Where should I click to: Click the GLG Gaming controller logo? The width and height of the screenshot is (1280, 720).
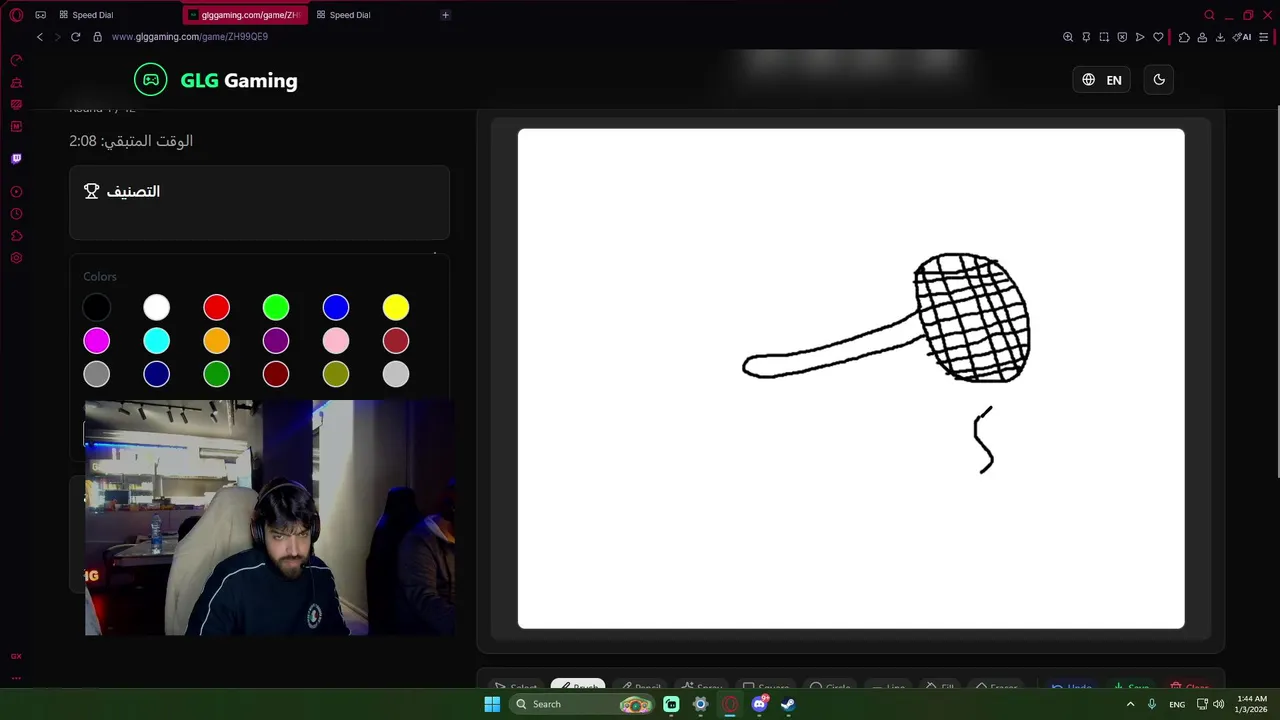[x=150, y=80]
